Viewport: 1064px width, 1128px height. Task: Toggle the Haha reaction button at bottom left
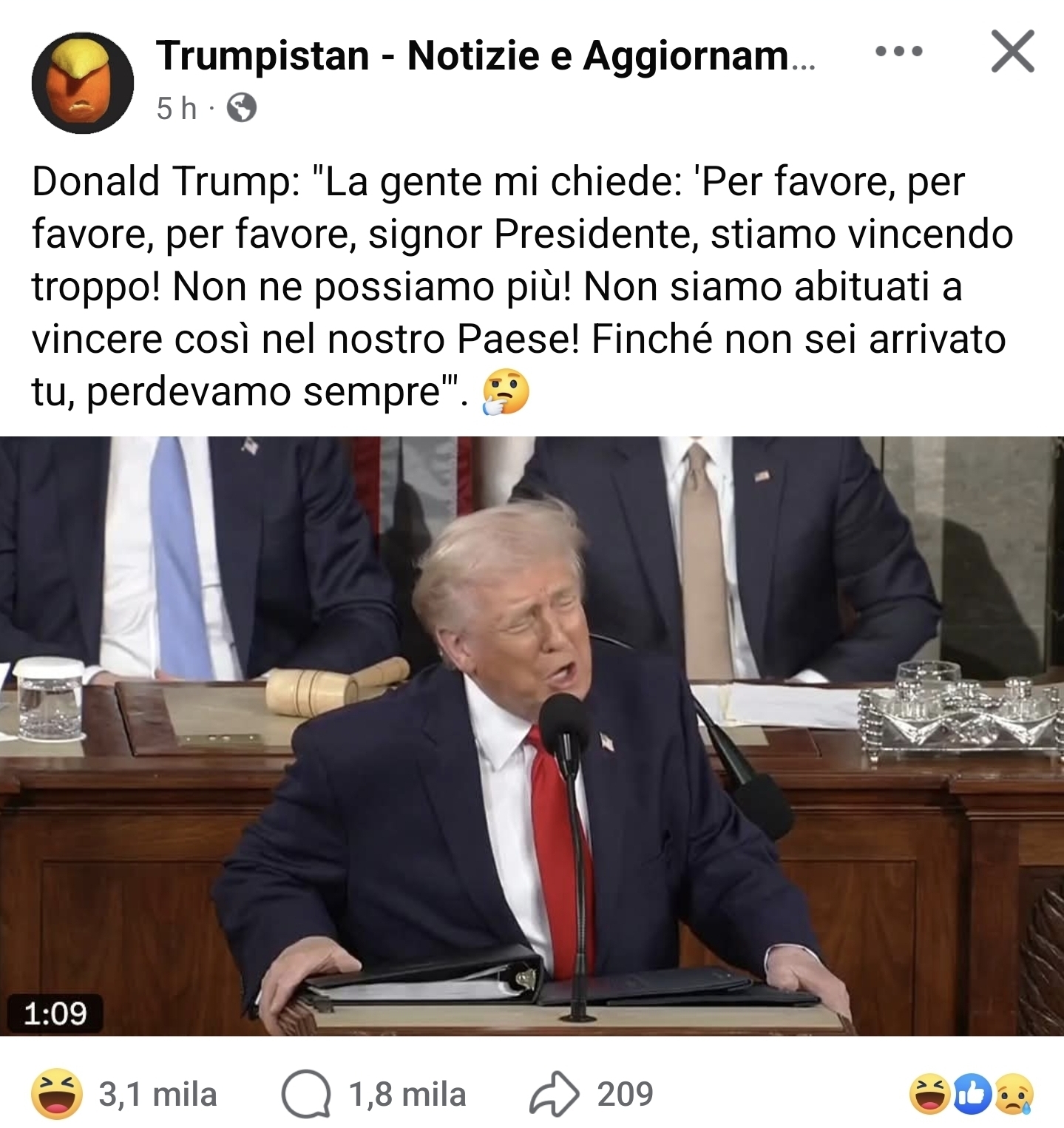(57, 1095)
